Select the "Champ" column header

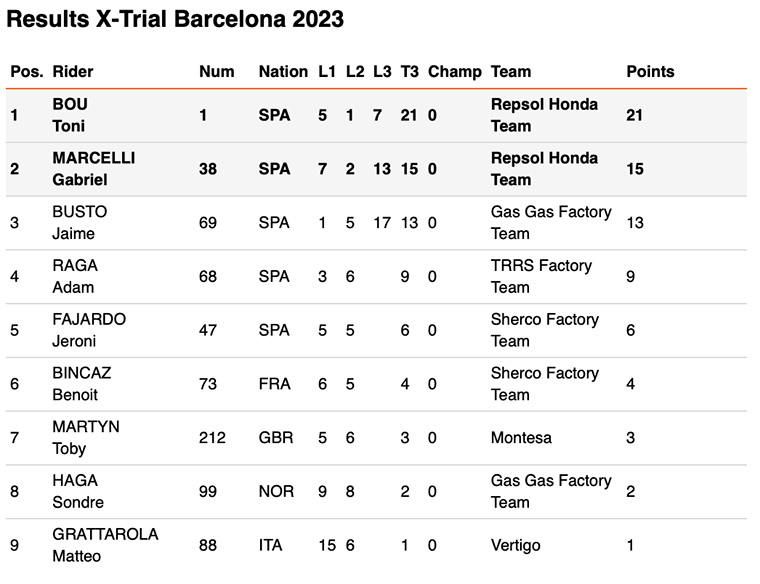pyautogui.click(x=454, y=72)
